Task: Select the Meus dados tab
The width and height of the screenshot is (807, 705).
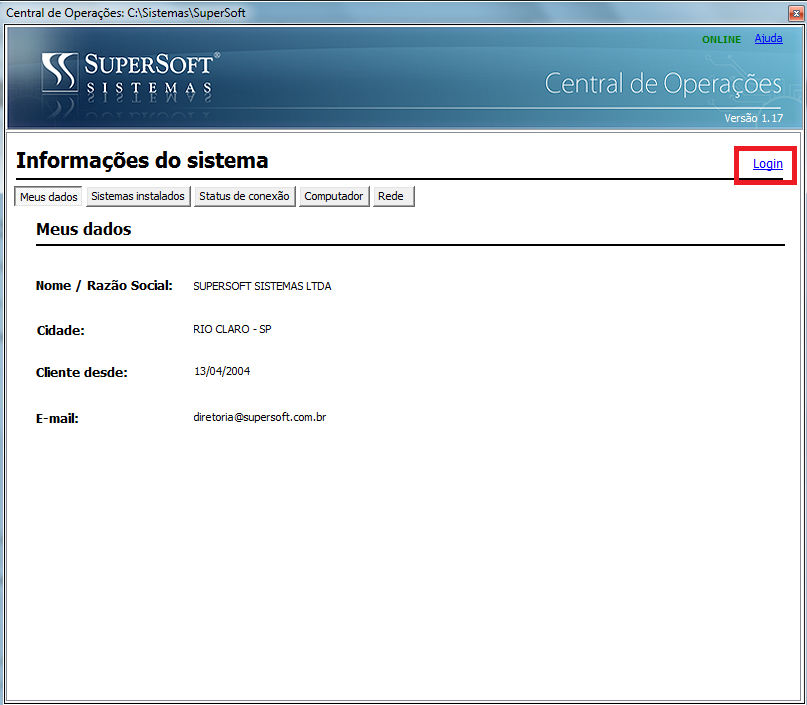Action: [48, 197]
